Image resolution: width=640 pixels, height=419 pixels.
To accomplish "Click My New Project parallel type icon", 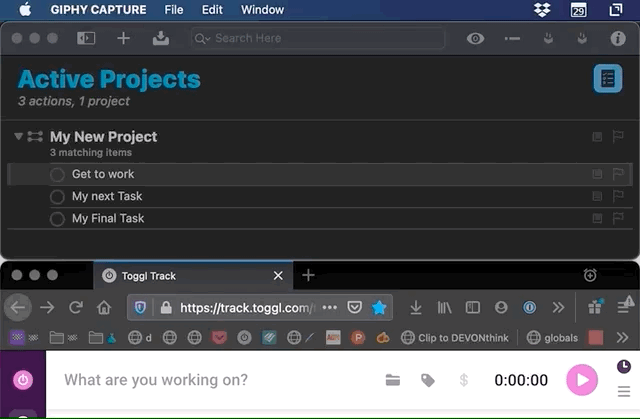I will (35, 136).
